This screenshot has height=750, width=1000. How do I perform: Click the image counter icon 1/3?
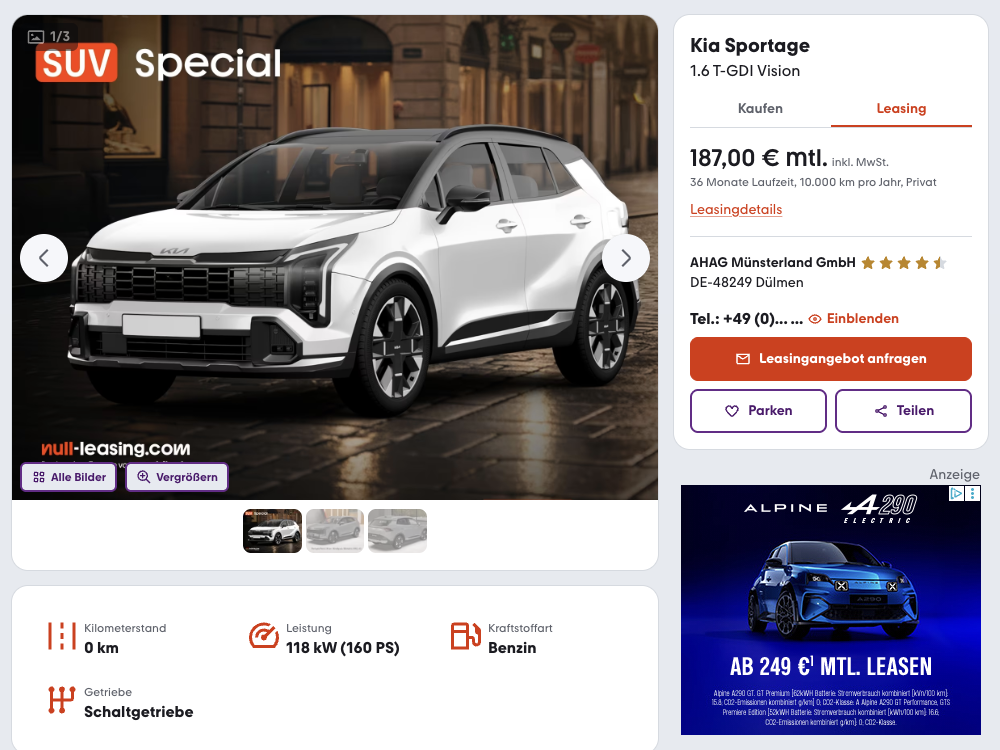click(x=36, y=36)
